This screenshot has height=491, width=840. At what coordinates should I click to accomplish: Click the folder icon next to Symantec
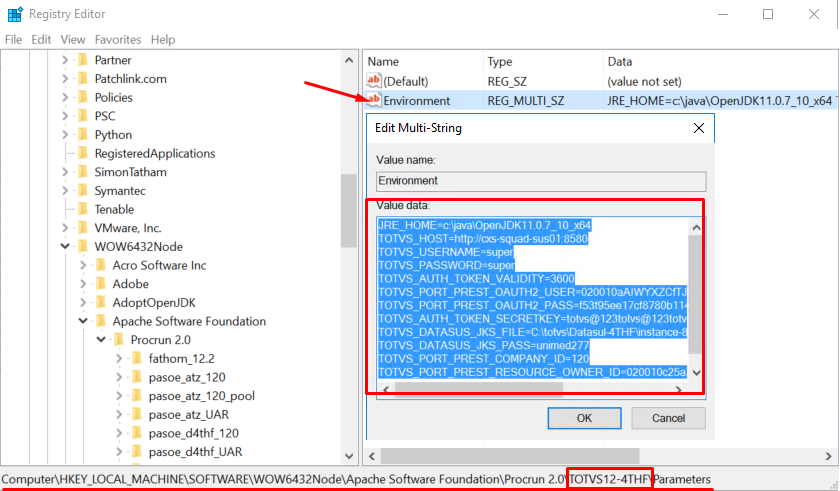(x=82, y=191)
